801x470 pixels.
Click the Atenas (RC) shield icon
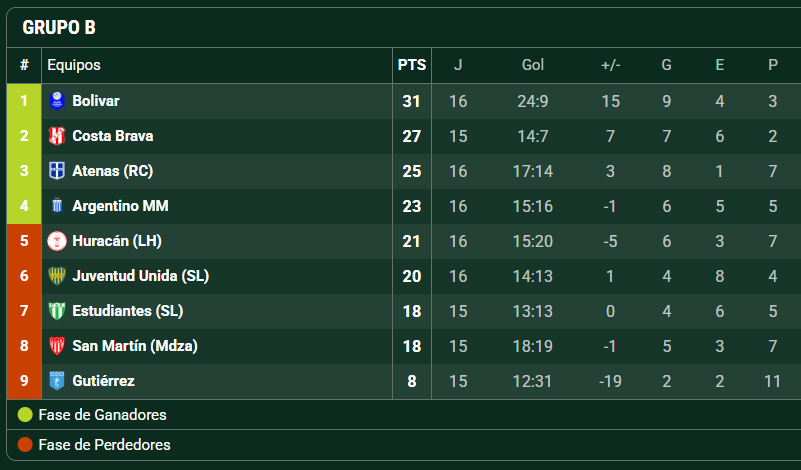(57, 171)
